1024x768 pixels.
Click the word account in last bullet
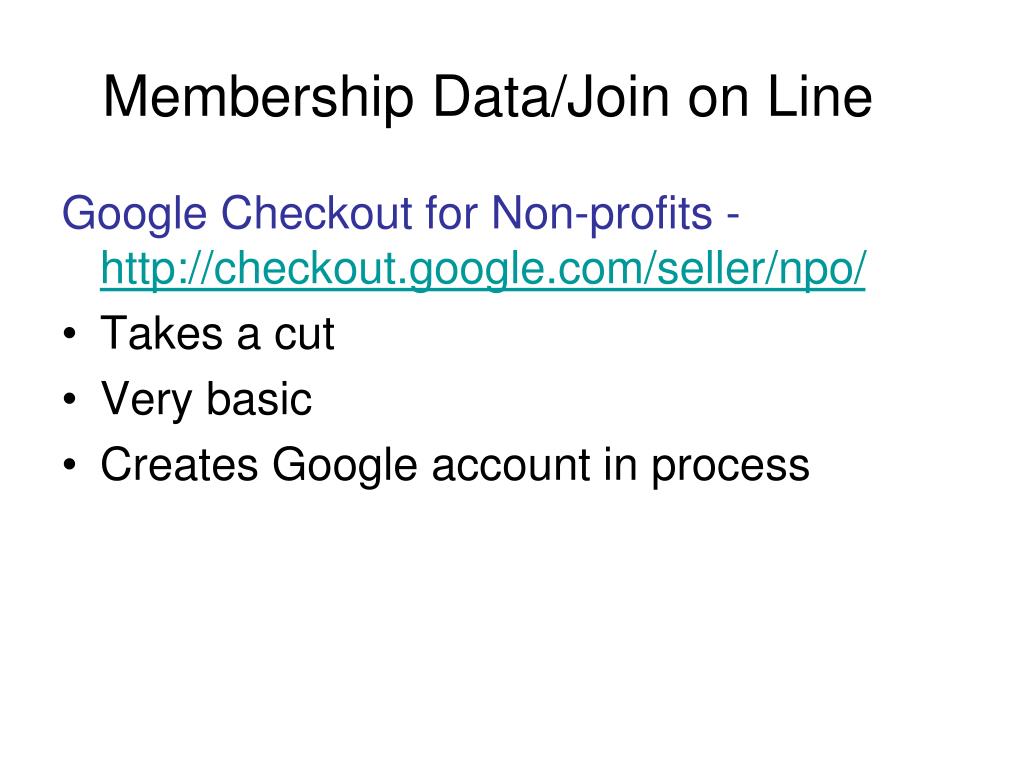coord(511,466)
